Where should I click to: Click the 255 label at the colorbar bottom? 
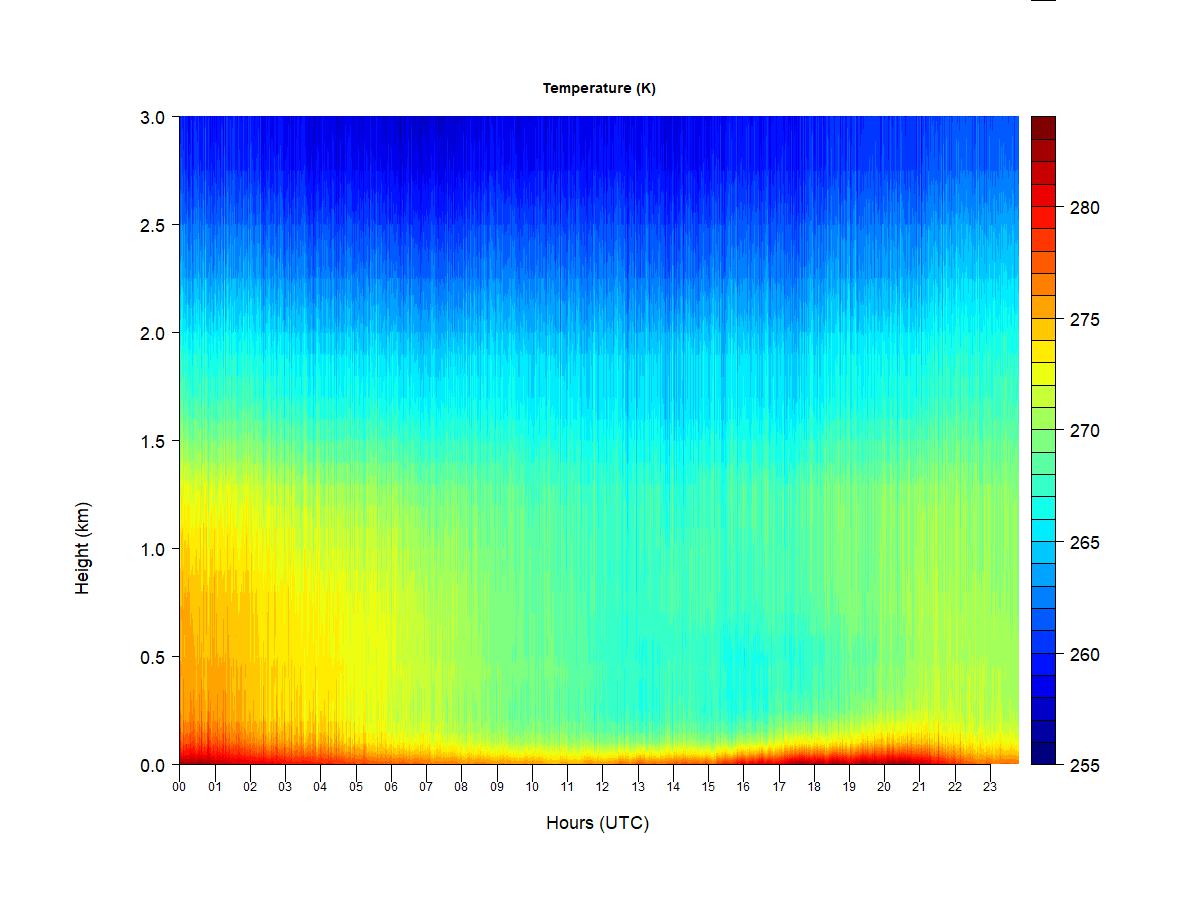tap(1085, 766)
